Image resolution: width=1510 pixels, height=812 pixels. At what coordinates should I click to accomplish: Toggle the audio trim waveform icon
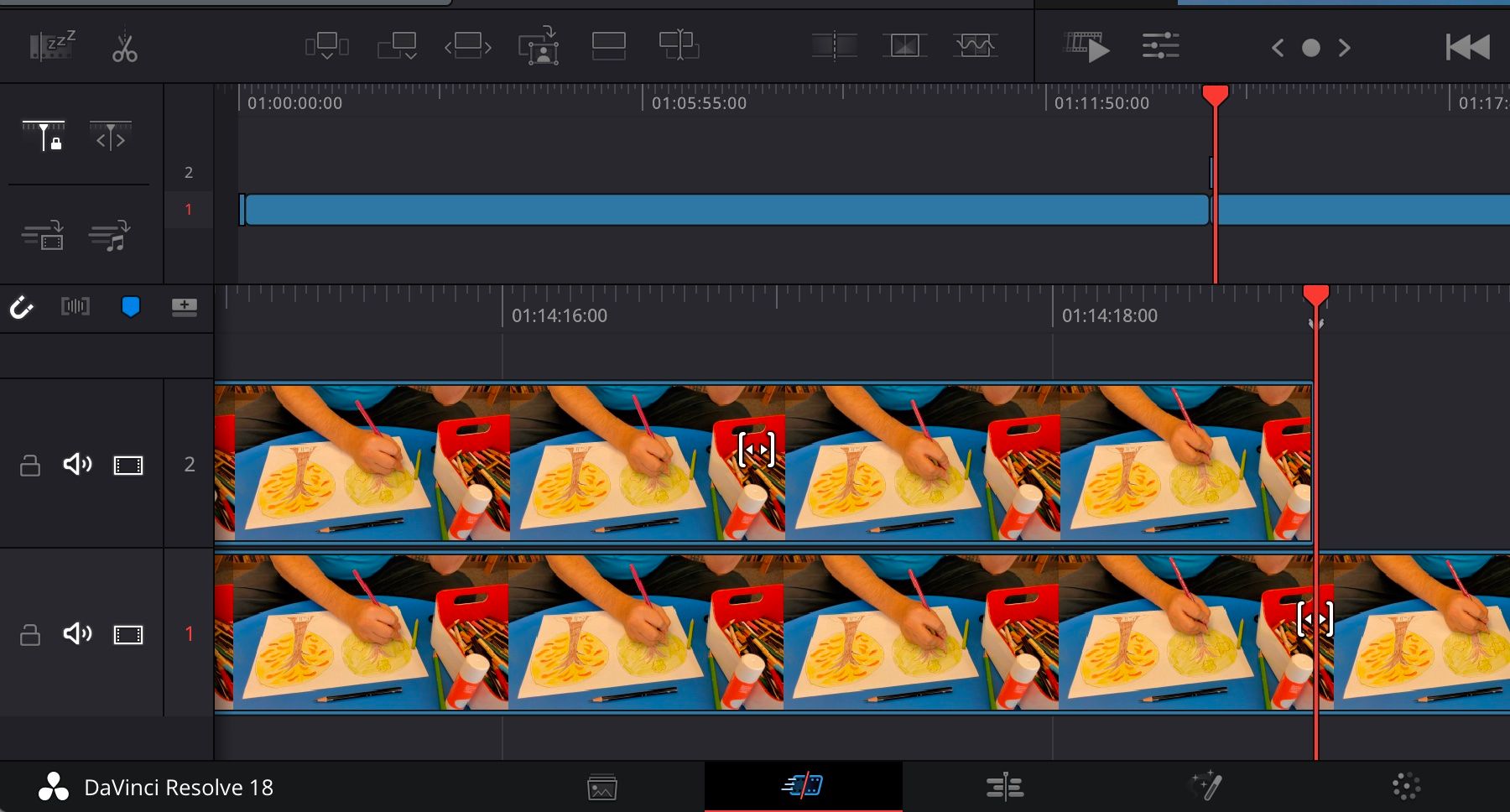click(x=75, y=307)
